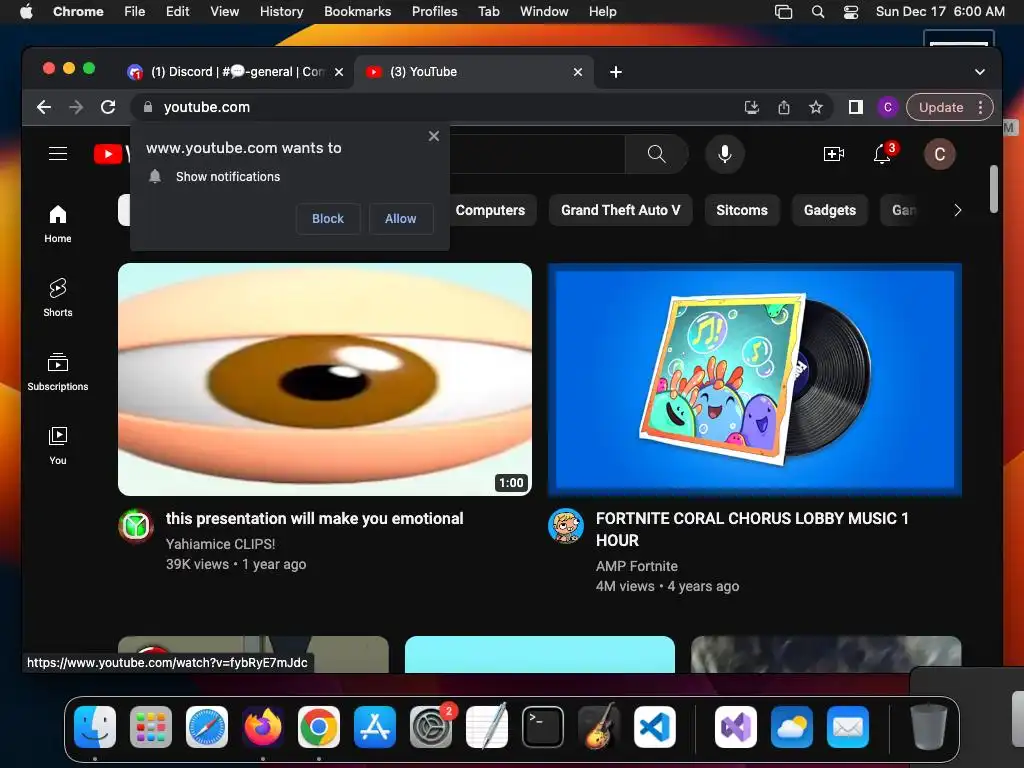Block notifications from youtube.com
1024x768 pixels.
tap(328, 219)
